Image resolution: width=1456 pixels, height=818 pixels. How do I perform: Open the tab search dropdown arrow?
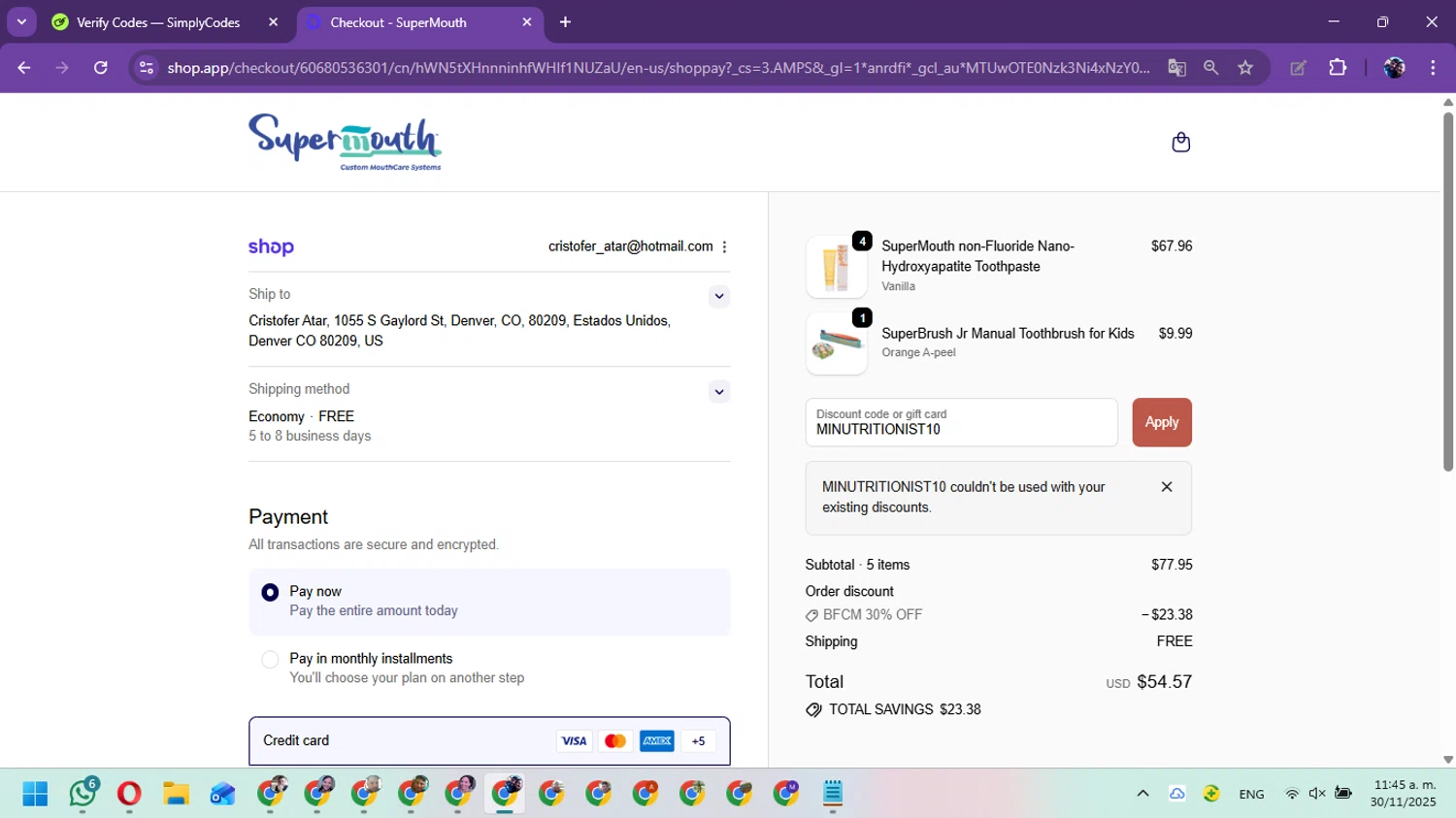(x=21, y=21)
